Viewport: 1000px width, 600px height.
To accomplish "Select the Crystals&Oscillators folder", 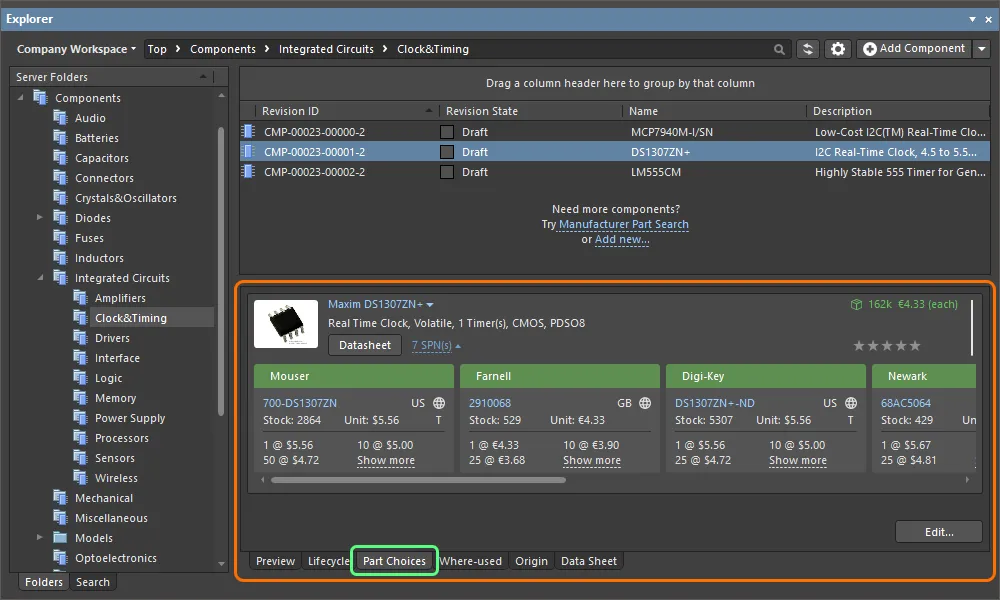I will [x=126, y=198].
